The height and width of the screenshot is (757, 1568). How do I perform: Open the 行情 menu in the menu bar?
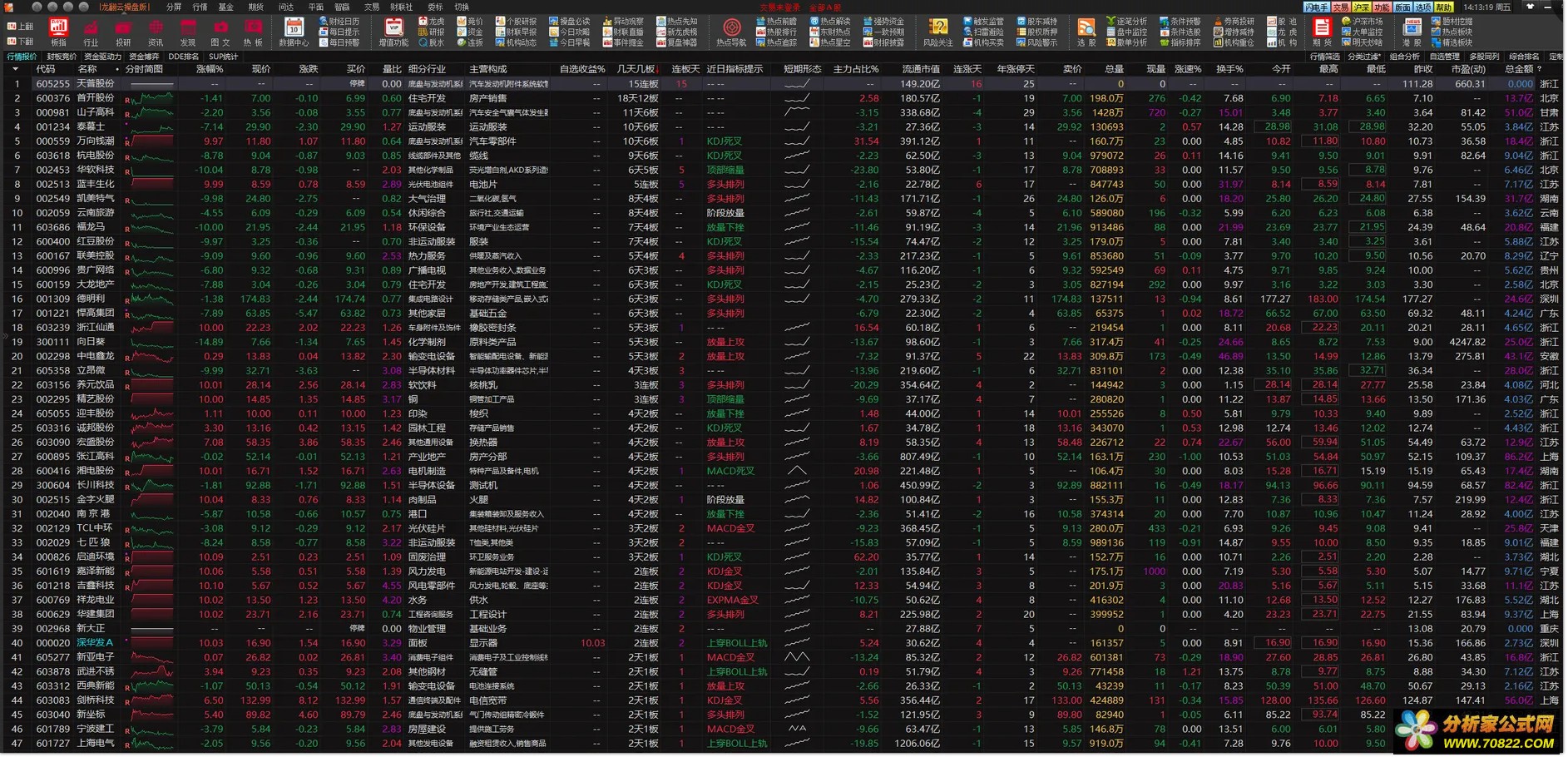pyautogui.click(x=200, y=7)
